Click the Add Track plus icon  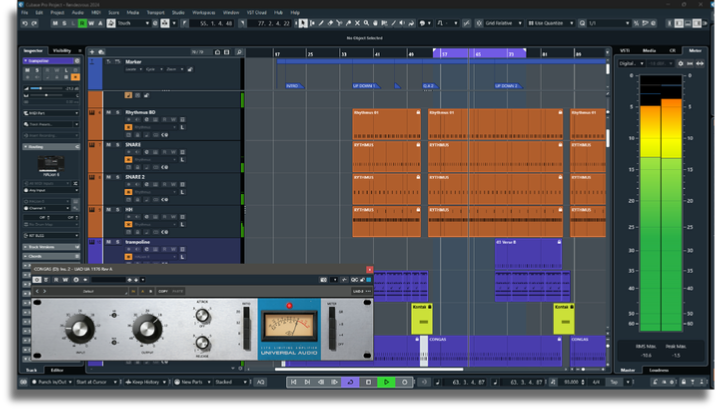pyautogui.click(x=93, y=51)
